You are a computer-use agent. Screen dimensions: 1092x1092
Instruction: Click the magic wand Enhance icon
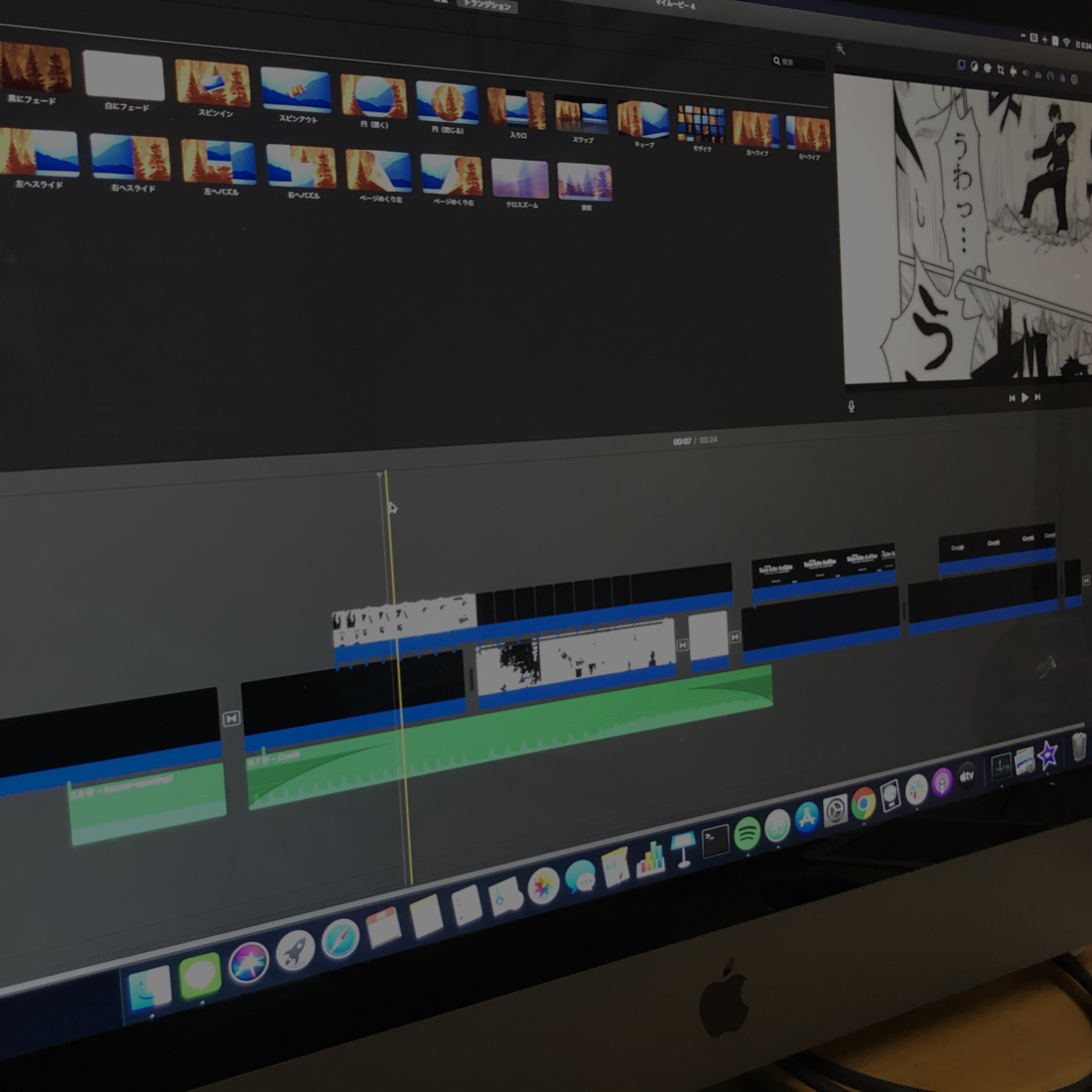tap(841, 48)
